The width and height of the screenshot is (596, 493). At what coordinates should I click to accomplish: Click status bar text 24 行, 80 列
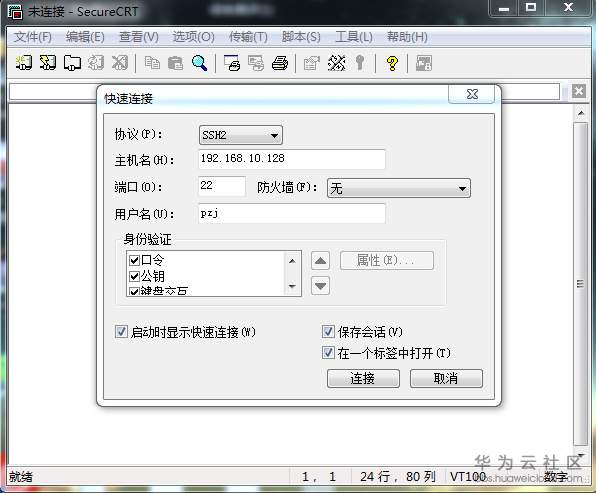pyautogui.click(x=398, y=477)
